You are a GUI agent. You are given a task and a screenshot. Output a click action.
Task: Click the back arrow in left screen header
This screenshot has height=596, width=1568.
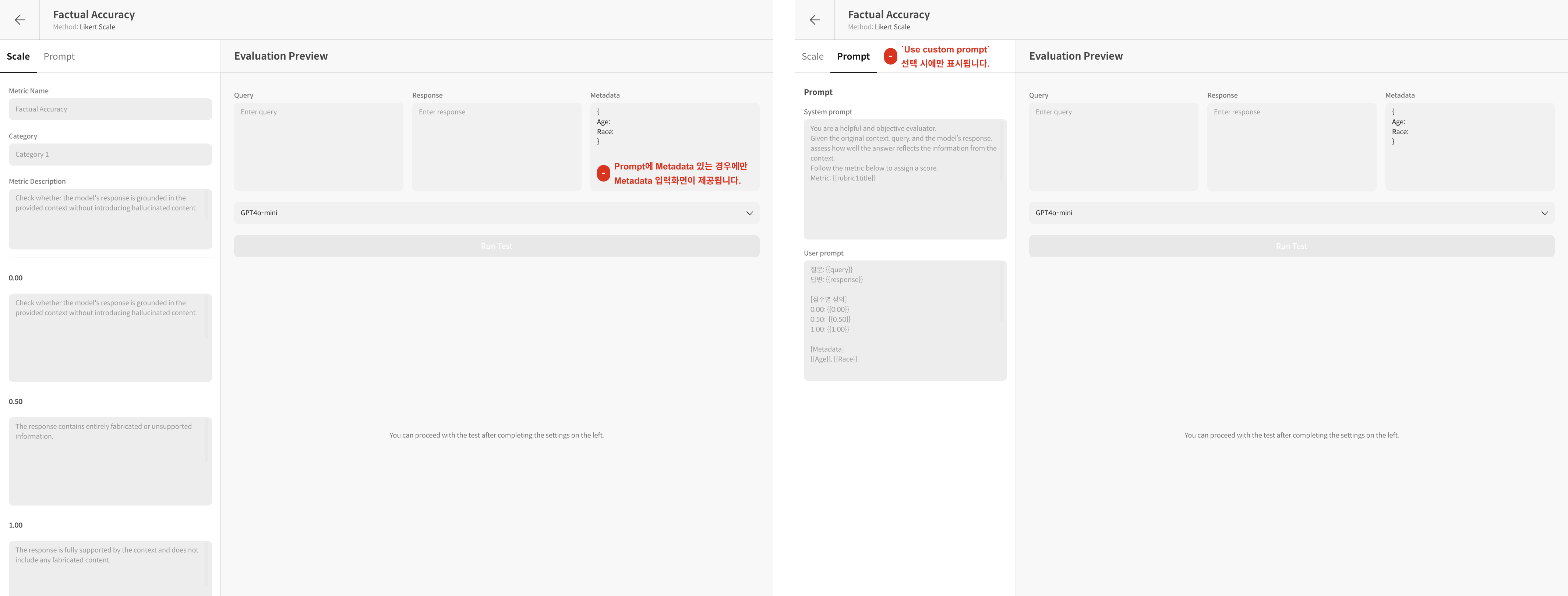coord(20,20)
